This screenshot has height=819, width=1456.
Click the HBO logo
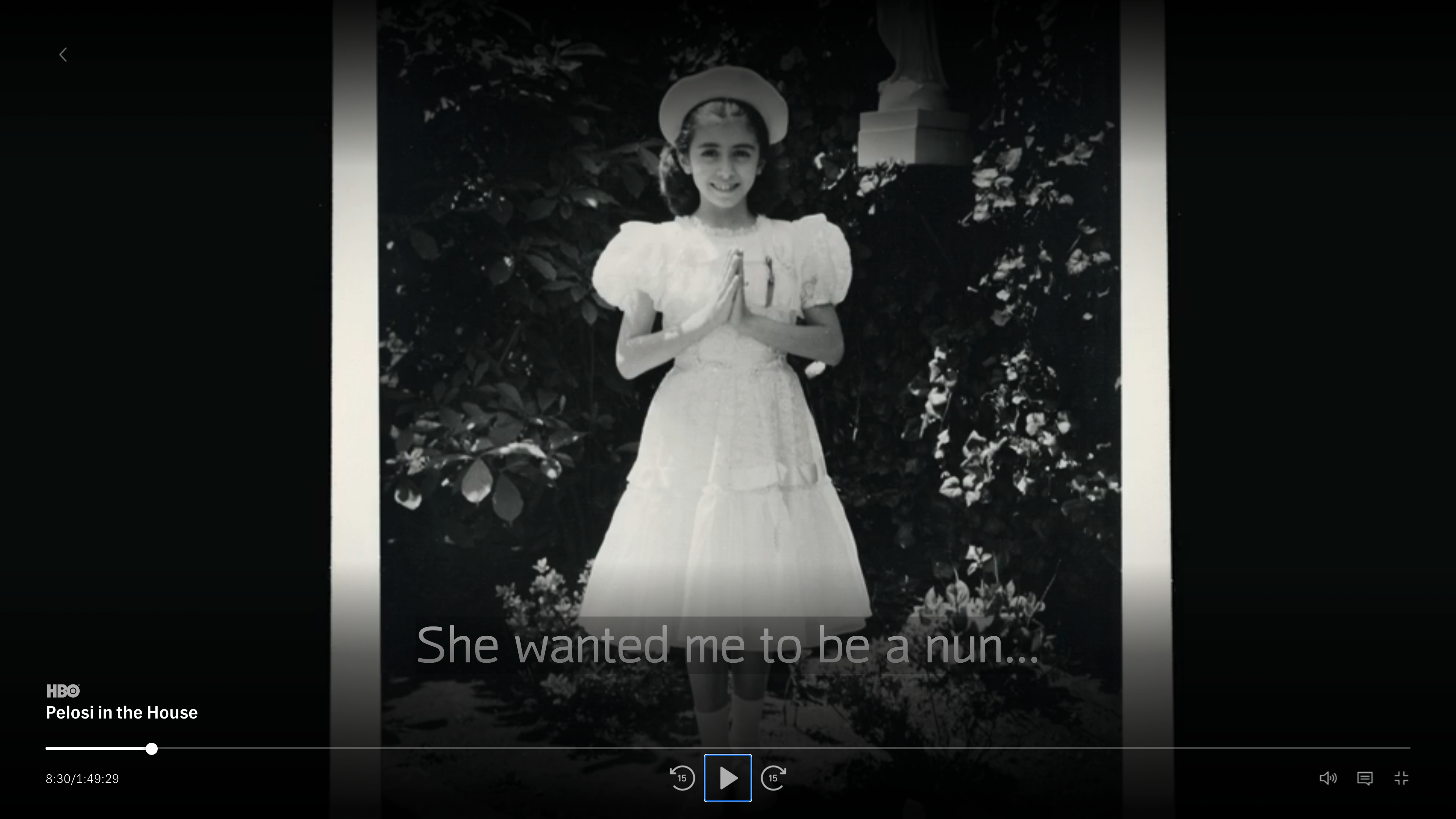click(63, 691)
